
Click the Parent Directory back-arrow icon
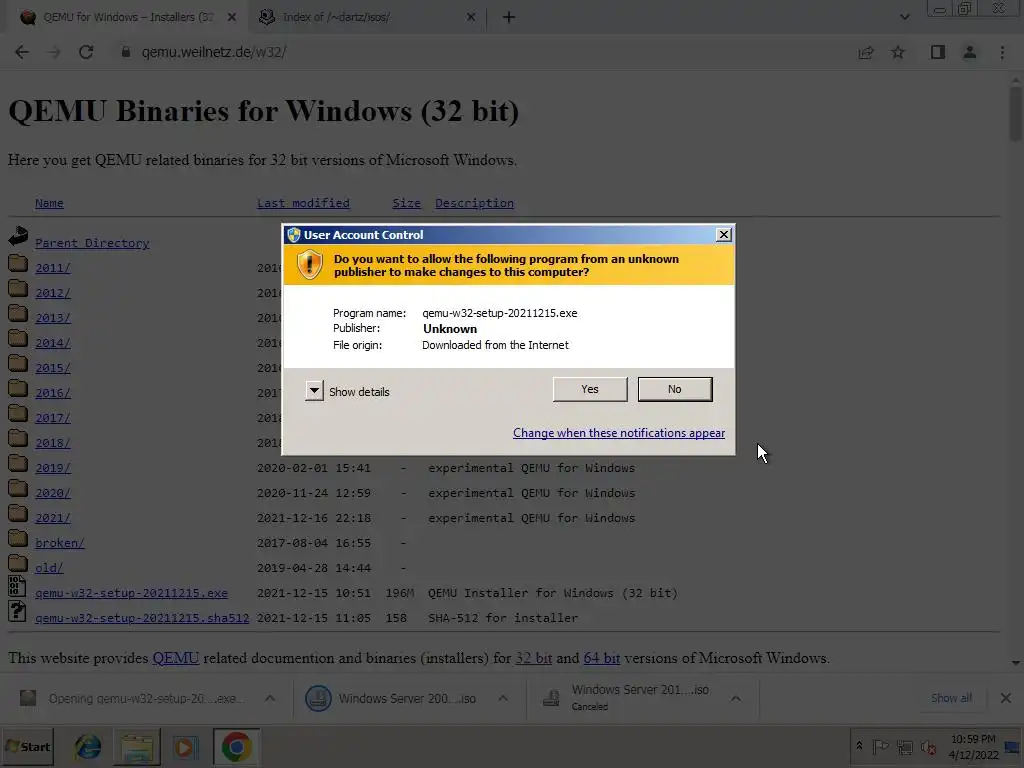tap(18, 236)
